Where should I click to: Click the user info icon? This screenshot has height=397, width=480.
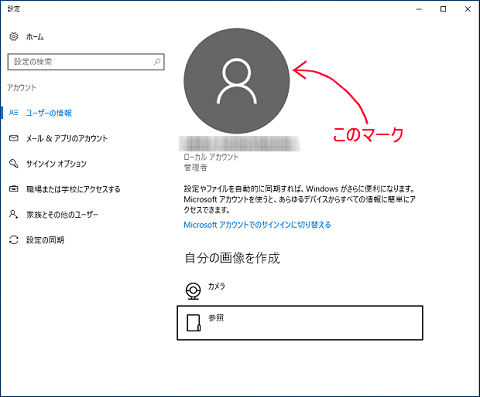point(14,113)
